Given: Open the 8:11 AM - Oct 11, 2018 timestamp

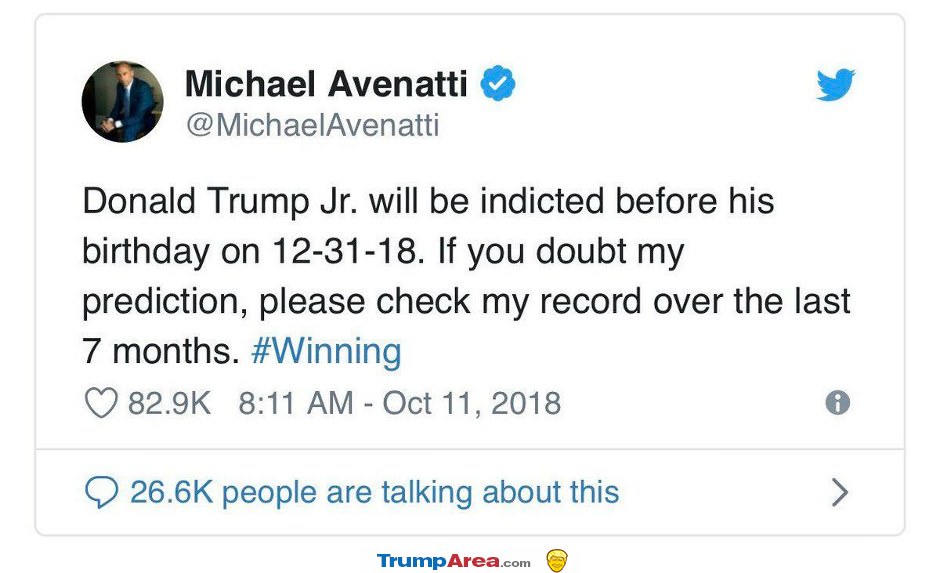Looking at the screenshot, I should (400, 403).
